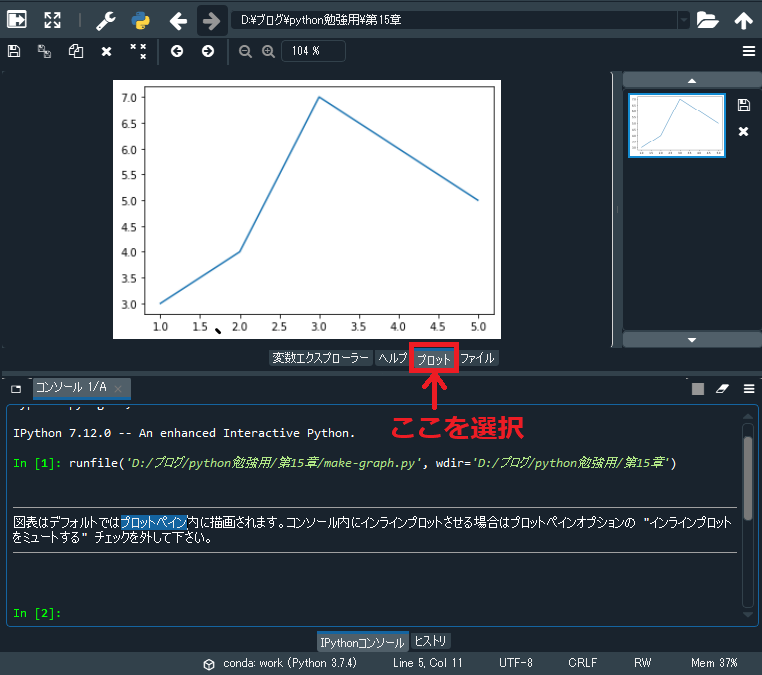
Task: Click the forward arrow in main toolbar
Action: 211,21
